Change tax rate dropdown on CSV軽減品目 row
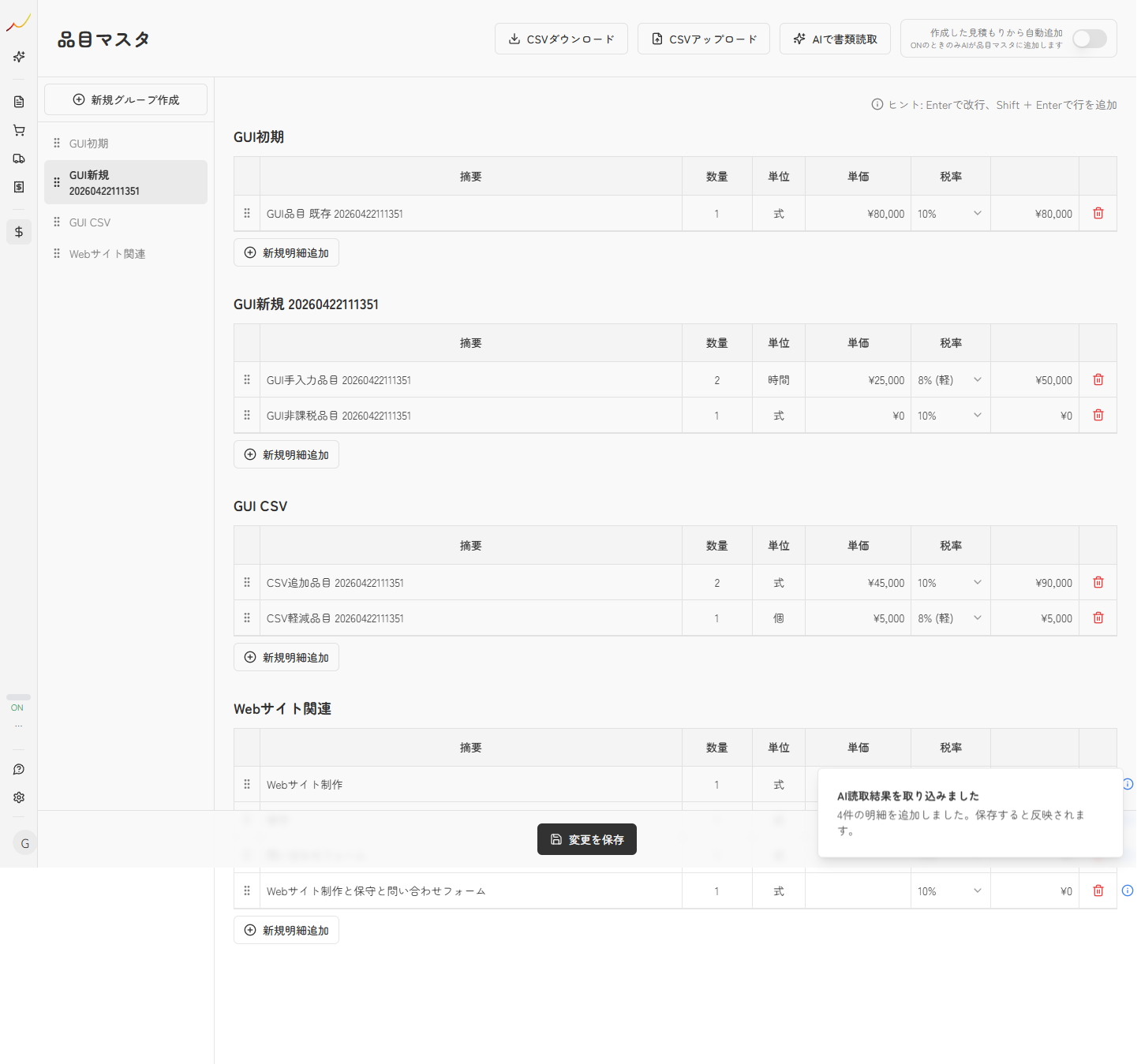This screenshot has width=1141, height=1064. [x=950, y=618]
